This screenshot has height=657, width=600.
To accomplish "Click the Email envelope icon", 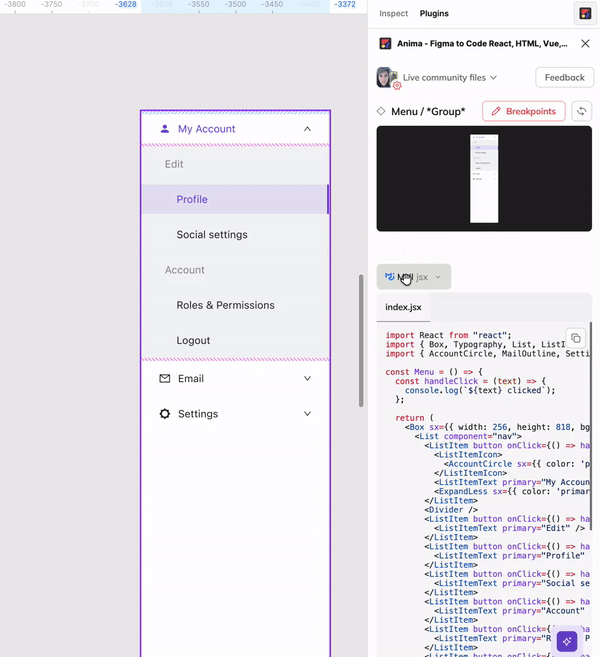I will click(165, 379).
